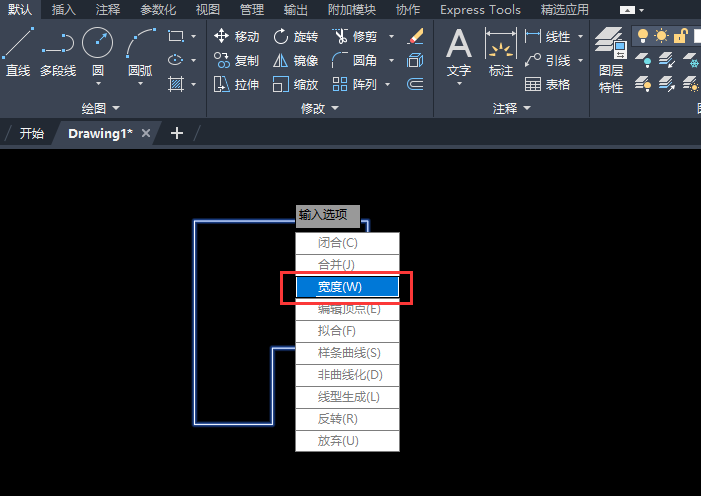This screenshot has height=496, width=701.
Task: Add a Linear (线性) dimension
Action: [548, 36]
